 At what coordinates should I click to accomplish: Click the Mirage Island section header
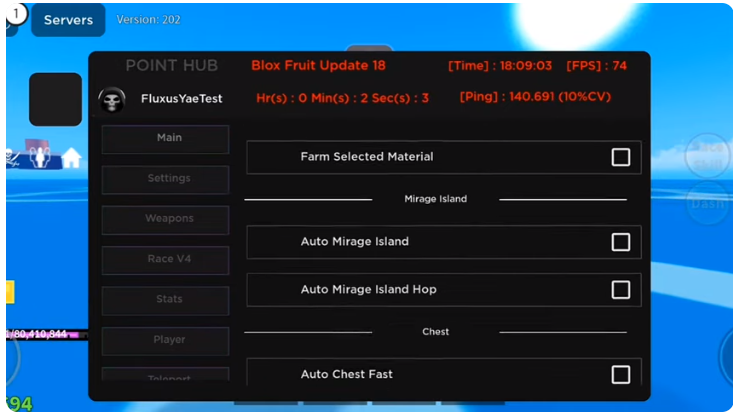click(x=435, y=199)
